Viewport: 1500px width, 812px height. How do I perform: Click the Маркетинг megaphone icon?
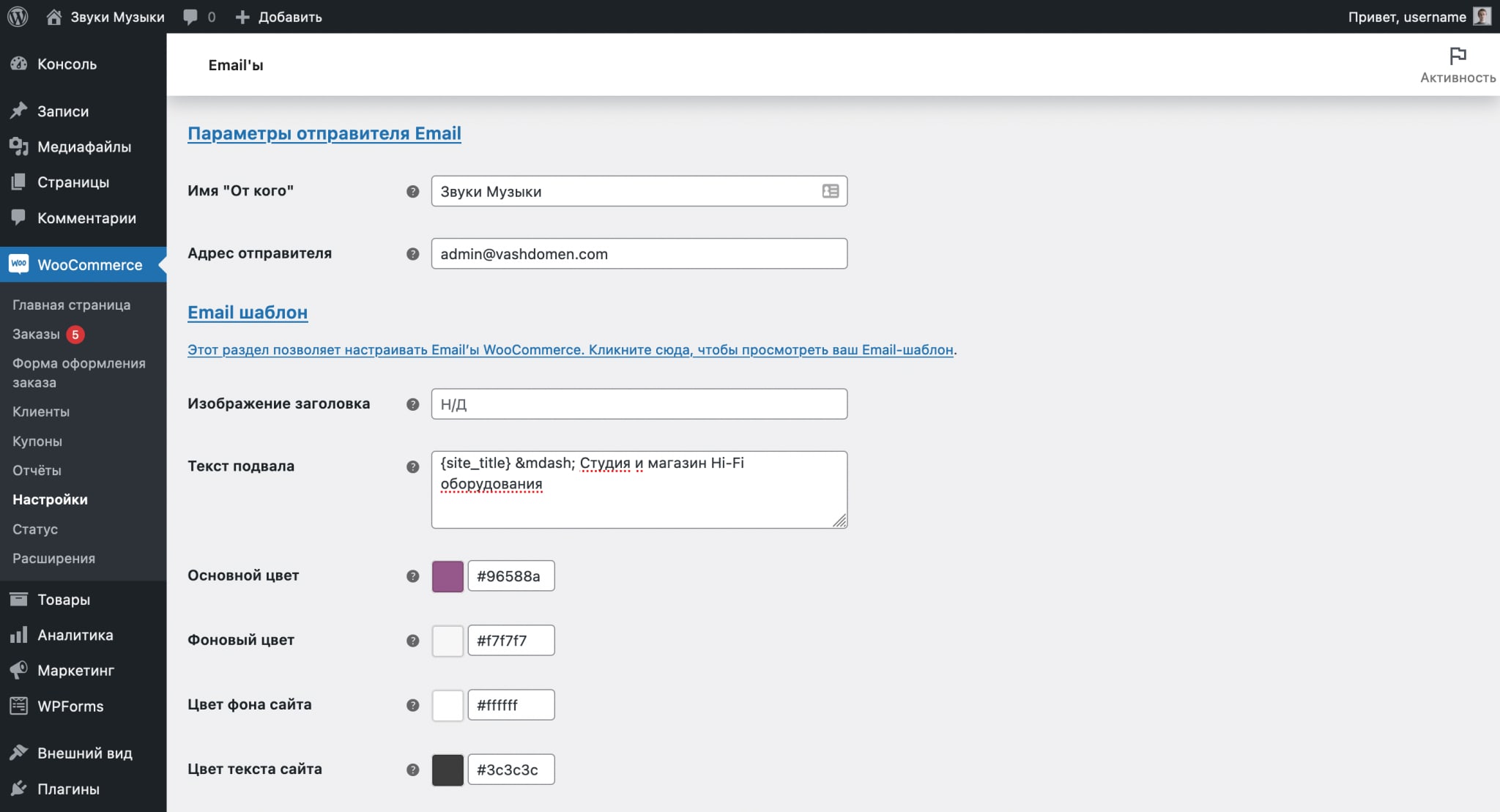(x=19, y=669)
